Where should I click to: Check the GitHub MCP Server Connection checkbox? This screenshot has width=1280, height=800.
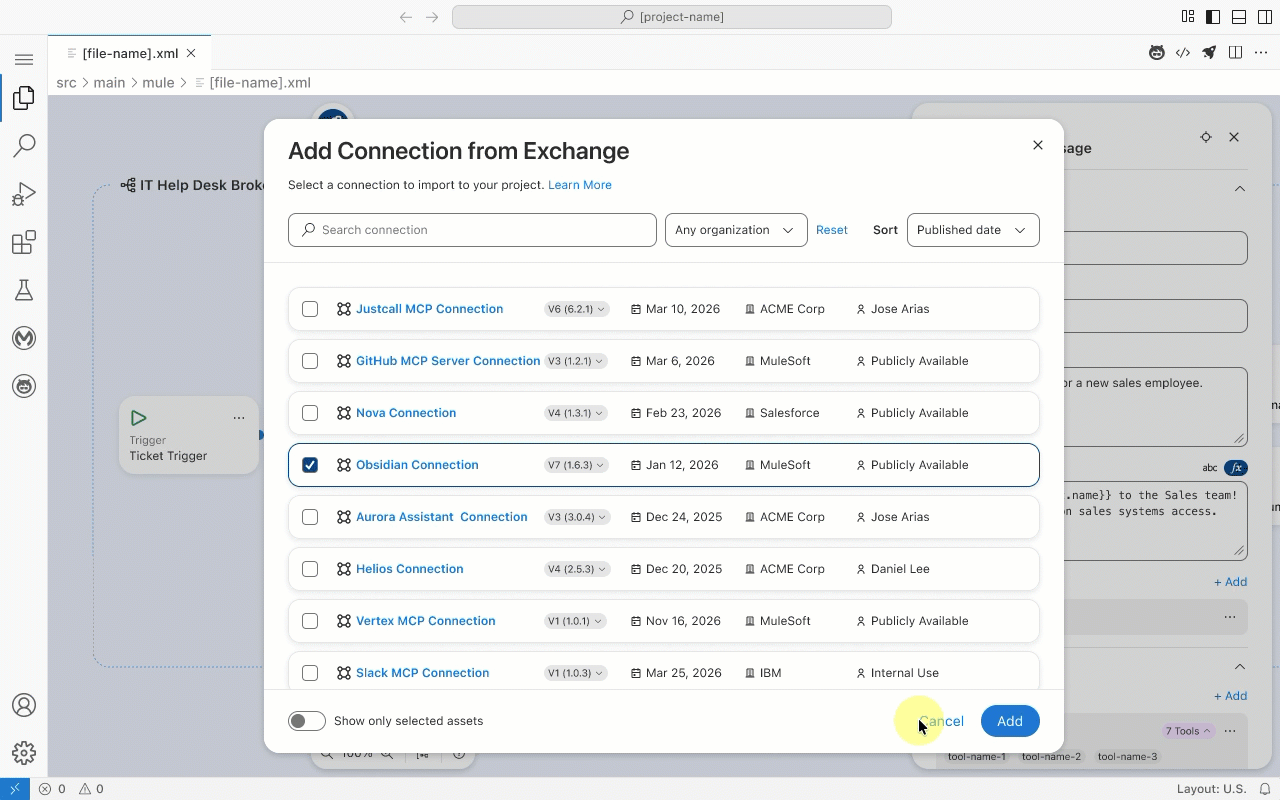310,361
